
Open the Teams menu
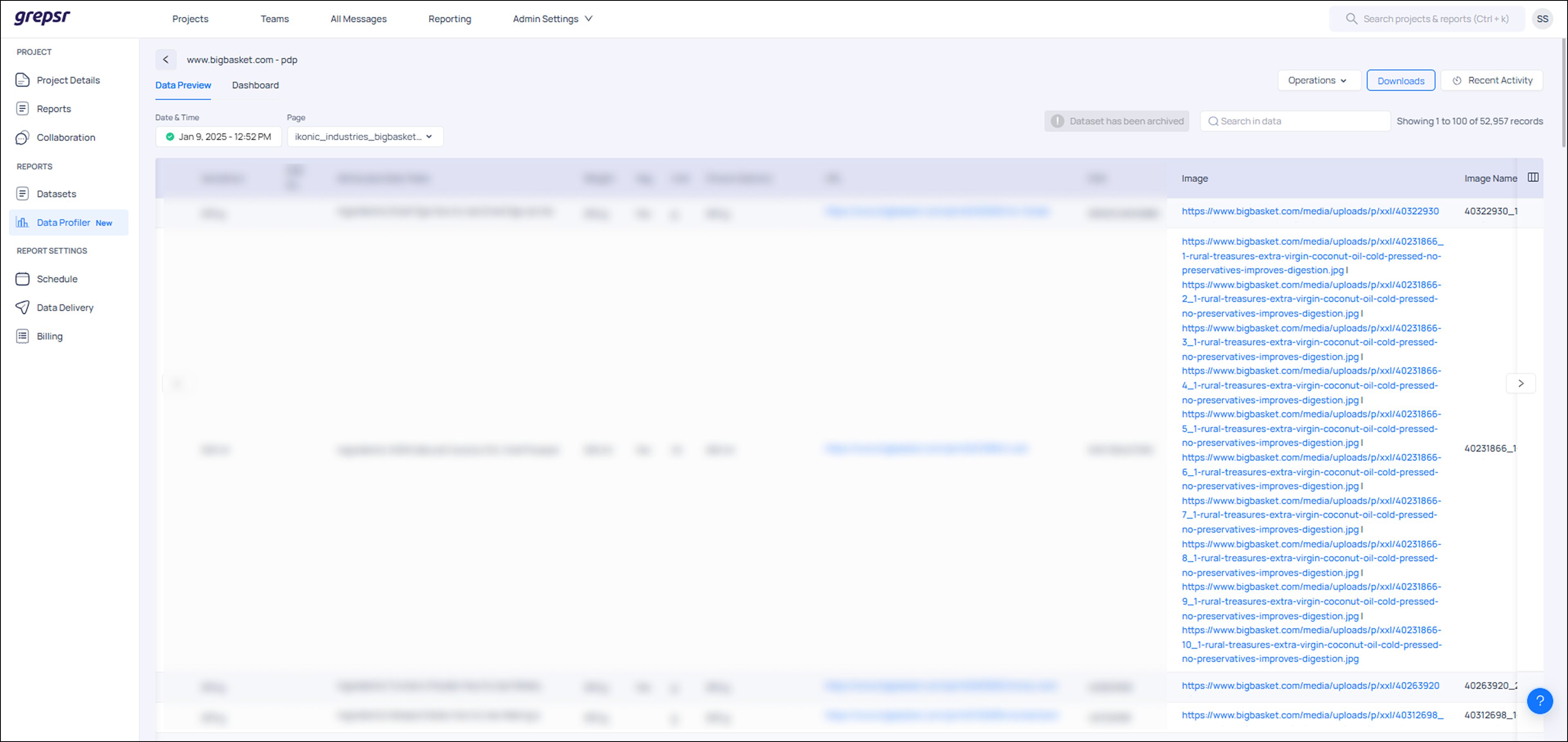click(x=274, y=19)
